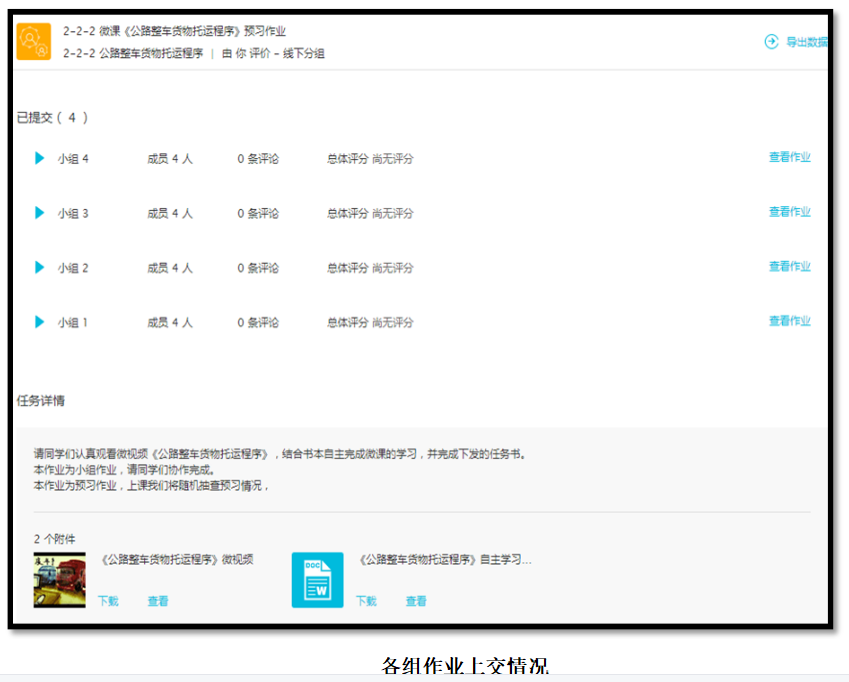Click the 《公路整车货物托运程序》自主学习 file name

pos(444,560)
